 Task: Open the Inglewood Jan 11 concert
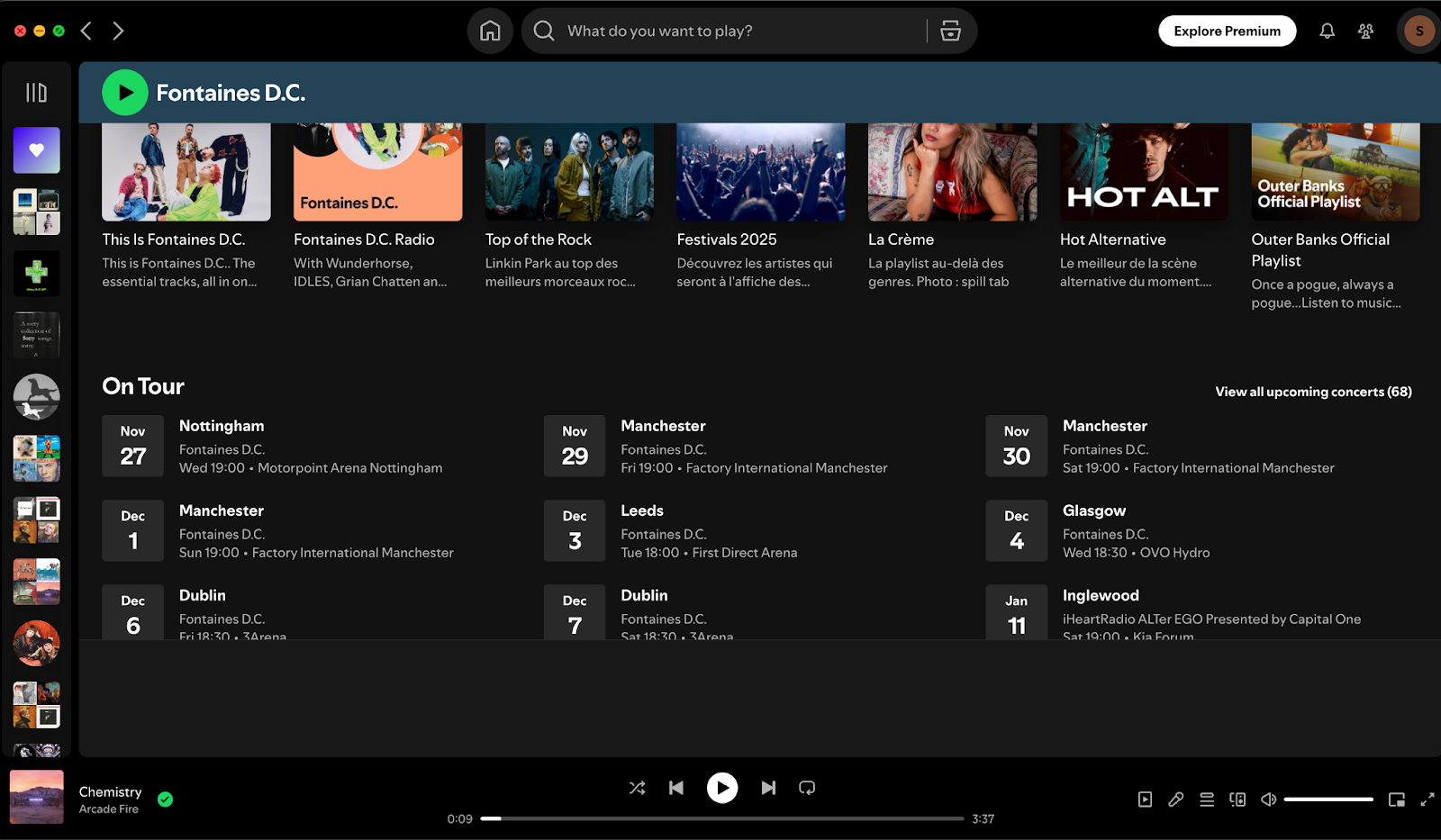point(1195,612)
